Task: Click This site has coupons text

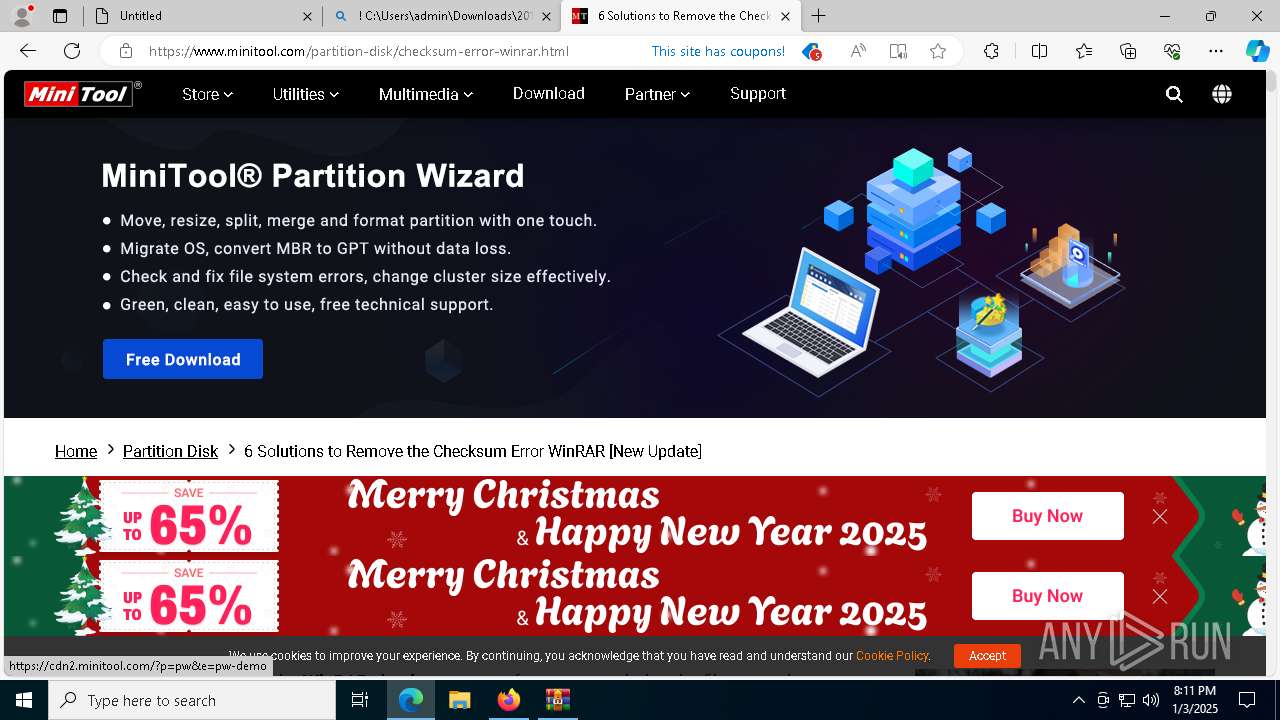Action: click(x=718, y=51)
